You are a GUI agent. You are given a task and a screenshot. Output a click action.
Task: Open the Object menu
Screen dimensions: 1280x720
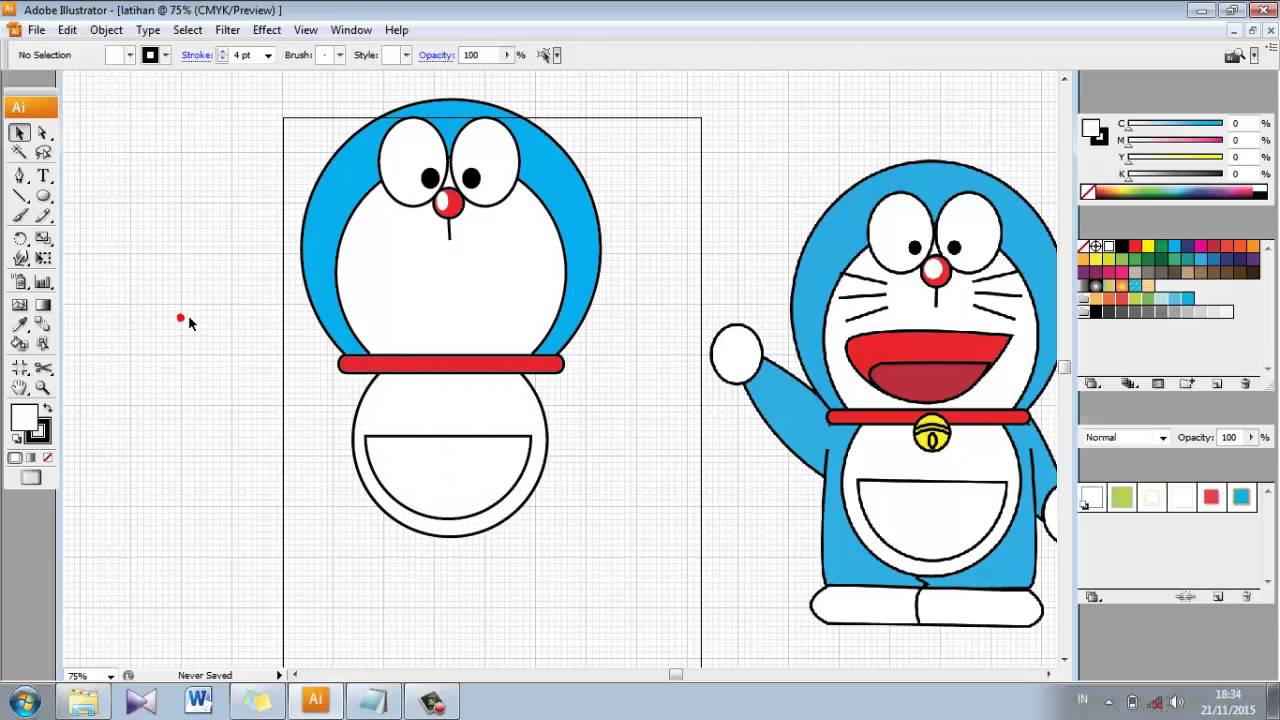tap(106, 30)
